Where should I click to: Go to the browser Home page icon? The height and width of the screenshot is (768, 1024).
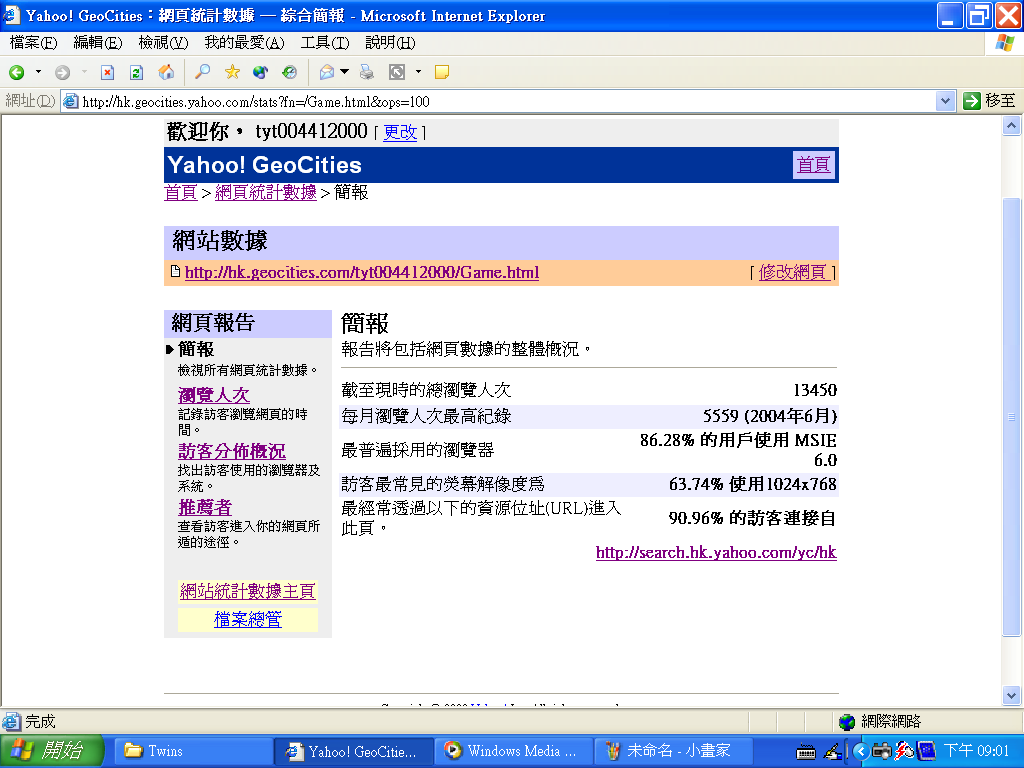click(167, 72)
